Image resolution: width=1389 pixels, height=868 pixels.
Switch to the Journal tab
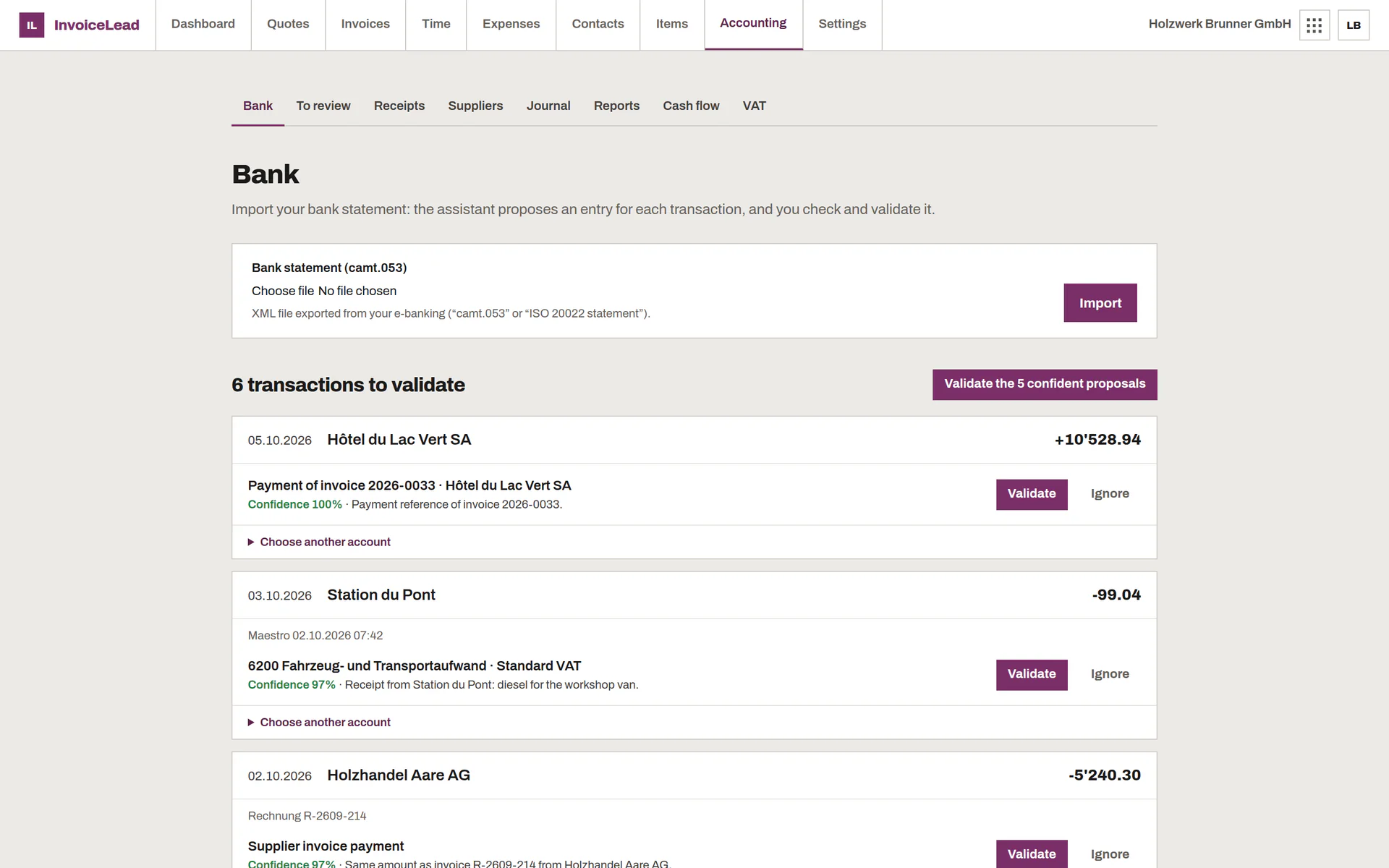coord(548,106)
